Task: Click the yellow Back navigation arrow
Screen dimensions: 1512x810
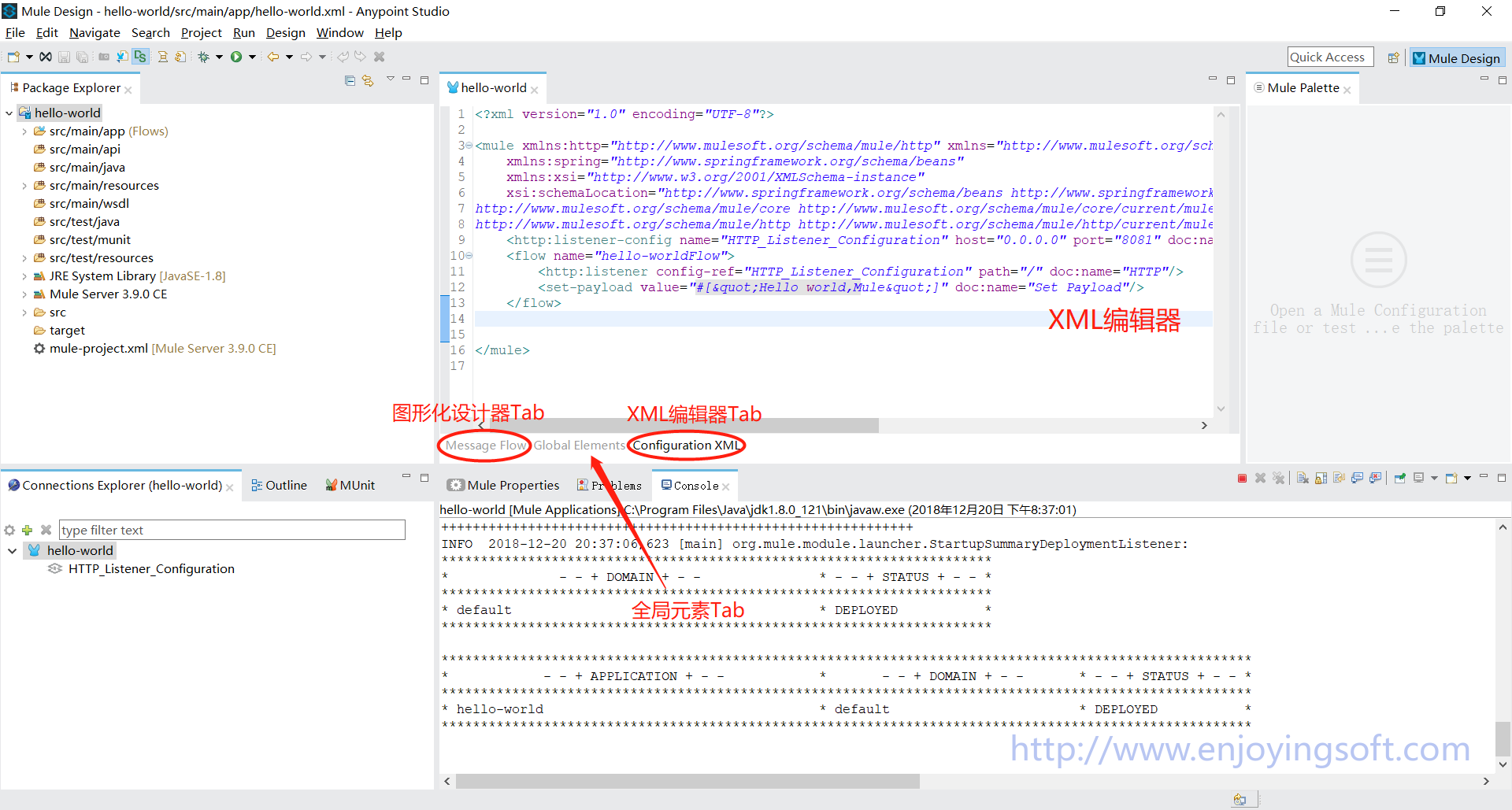Action: coord(273,57)
